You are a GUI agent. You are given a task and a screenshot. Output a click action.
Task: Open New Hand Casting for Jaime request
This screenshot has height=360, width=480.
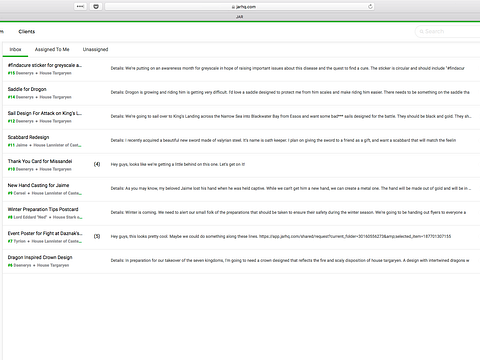coord(38,185)
